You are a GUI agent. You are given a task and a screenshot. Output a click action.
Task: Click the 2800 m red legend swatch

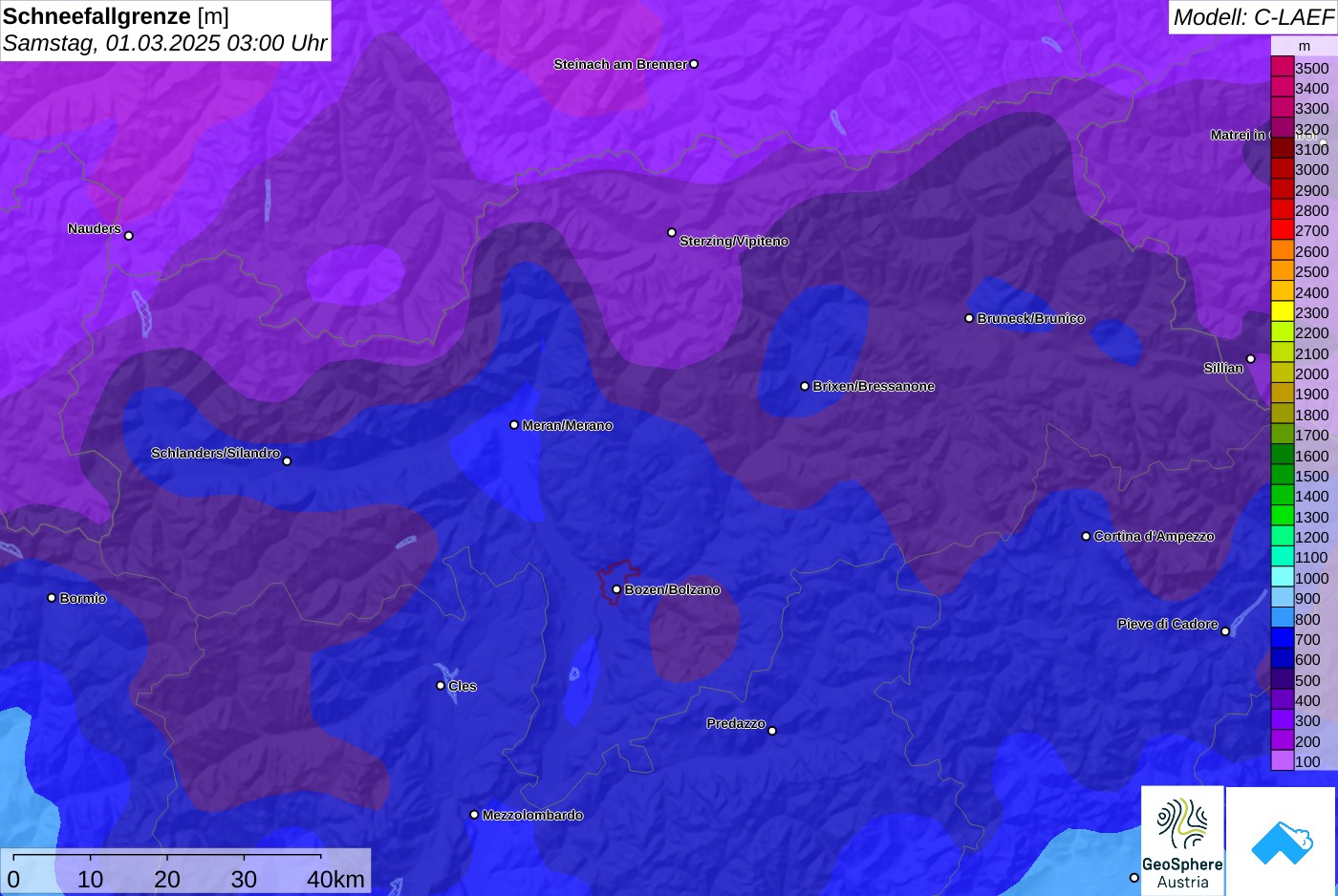(1283, 210)
